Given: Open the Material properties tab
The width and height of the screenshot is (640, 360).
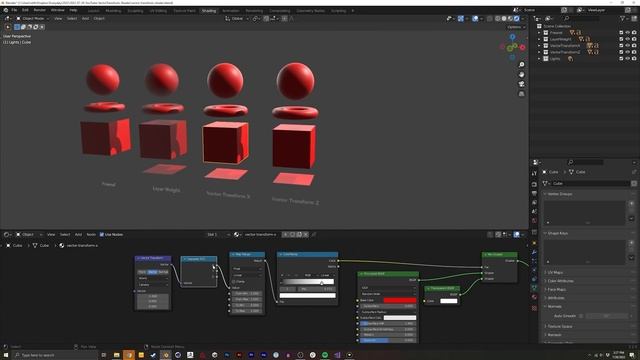Looking at the screenshot, I should [534, 297].
